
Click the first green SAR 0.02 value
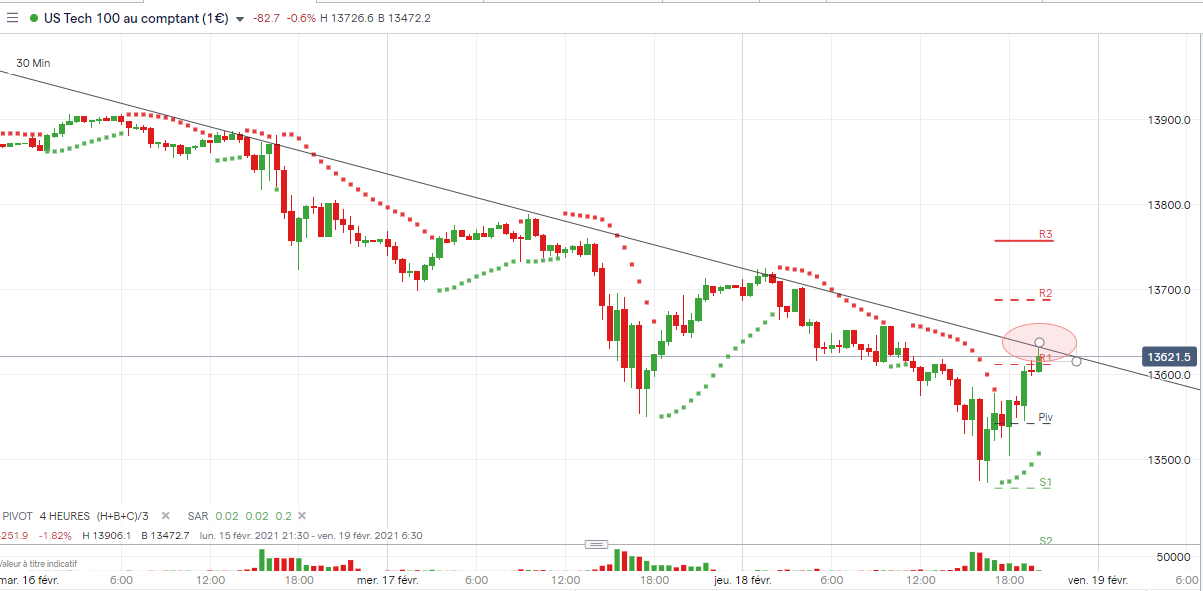click(x=227, y=516)
